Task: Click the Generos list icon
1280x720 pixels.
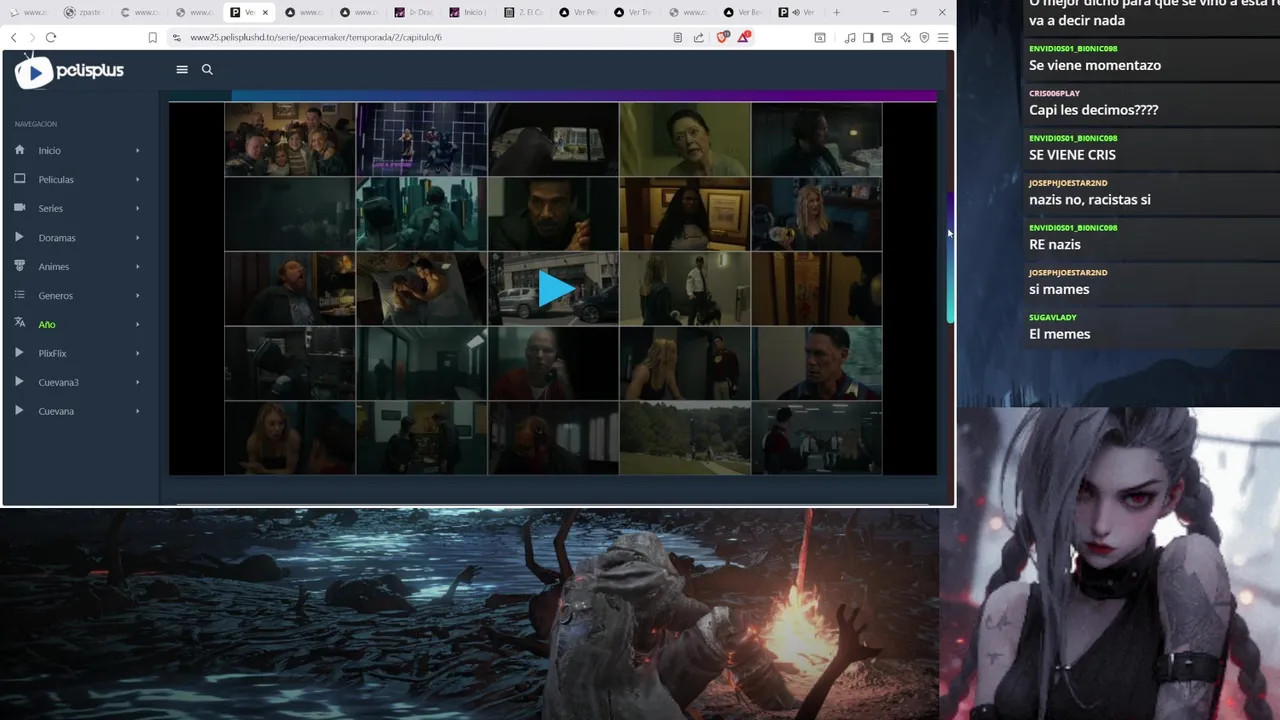Action: (x=19, y=295)
